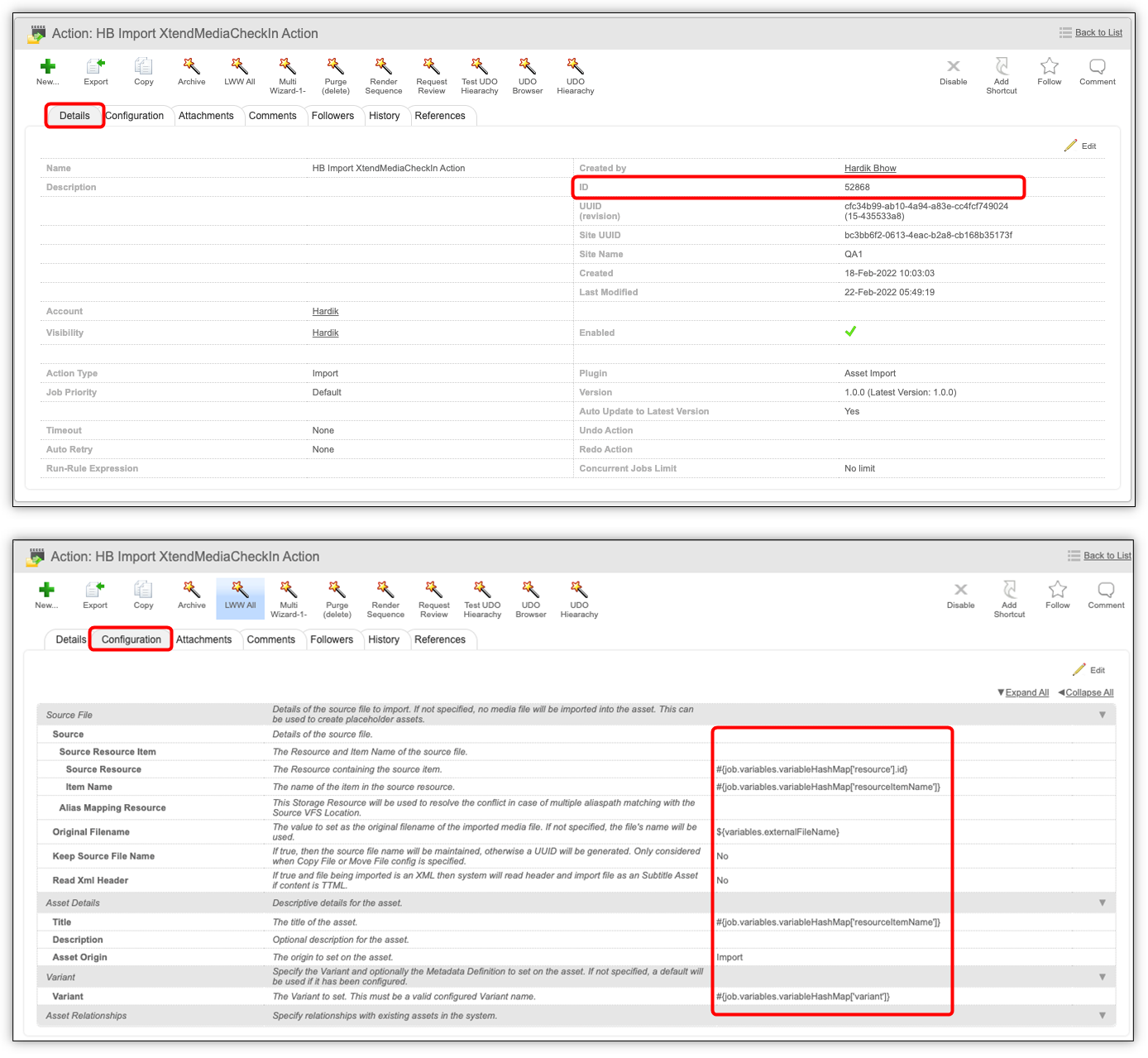The image size is (1148, 1058).
Task: Launch the LWW All wizard
Action: tap(239, 74)
